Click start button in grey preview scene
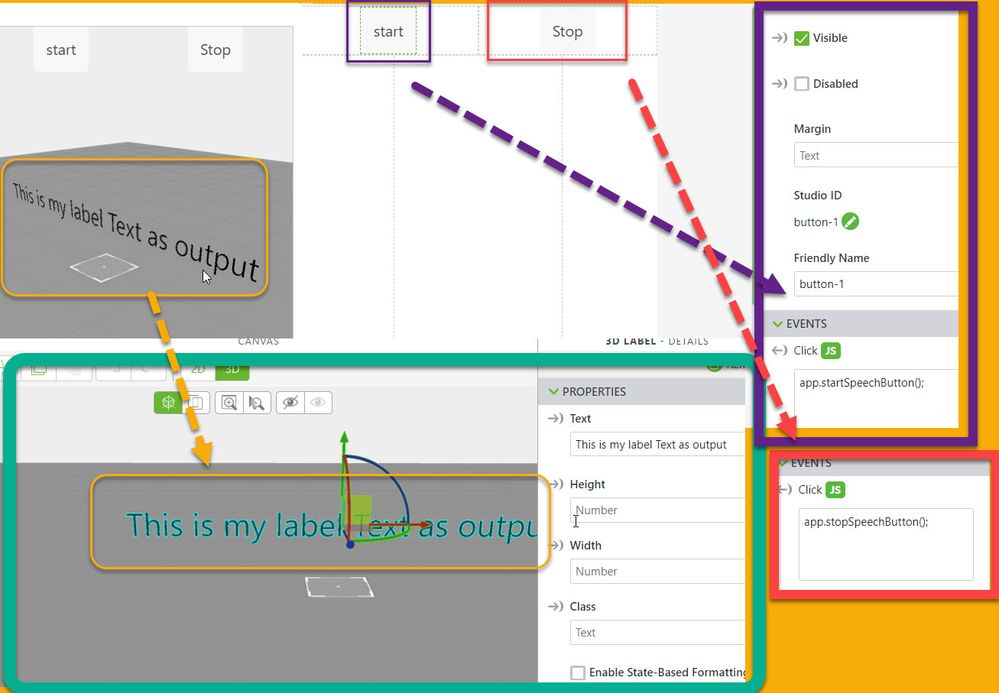Screen dimensions: 999x693 click(61, 50)
